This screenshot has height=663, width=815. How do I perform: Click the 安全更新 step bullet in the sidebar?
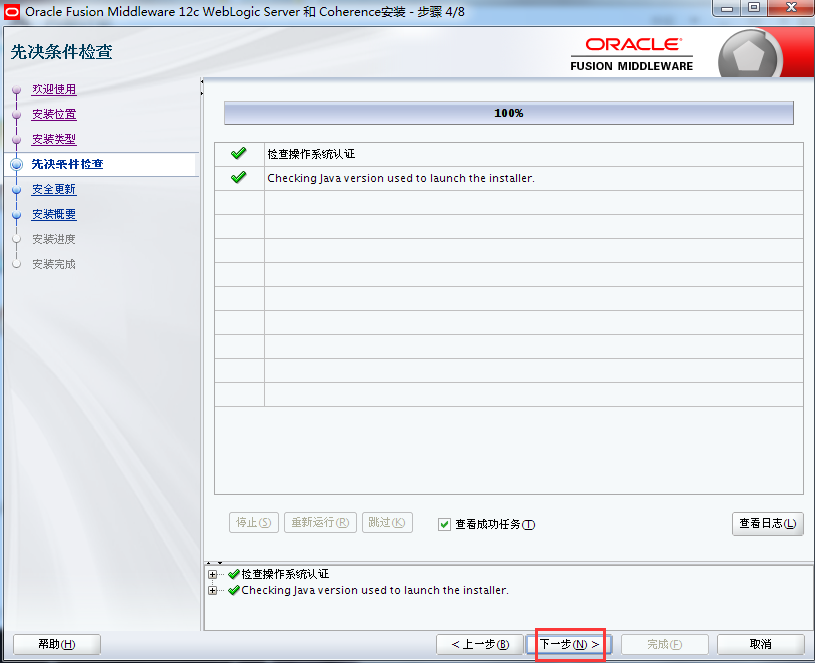coord(17,190)
